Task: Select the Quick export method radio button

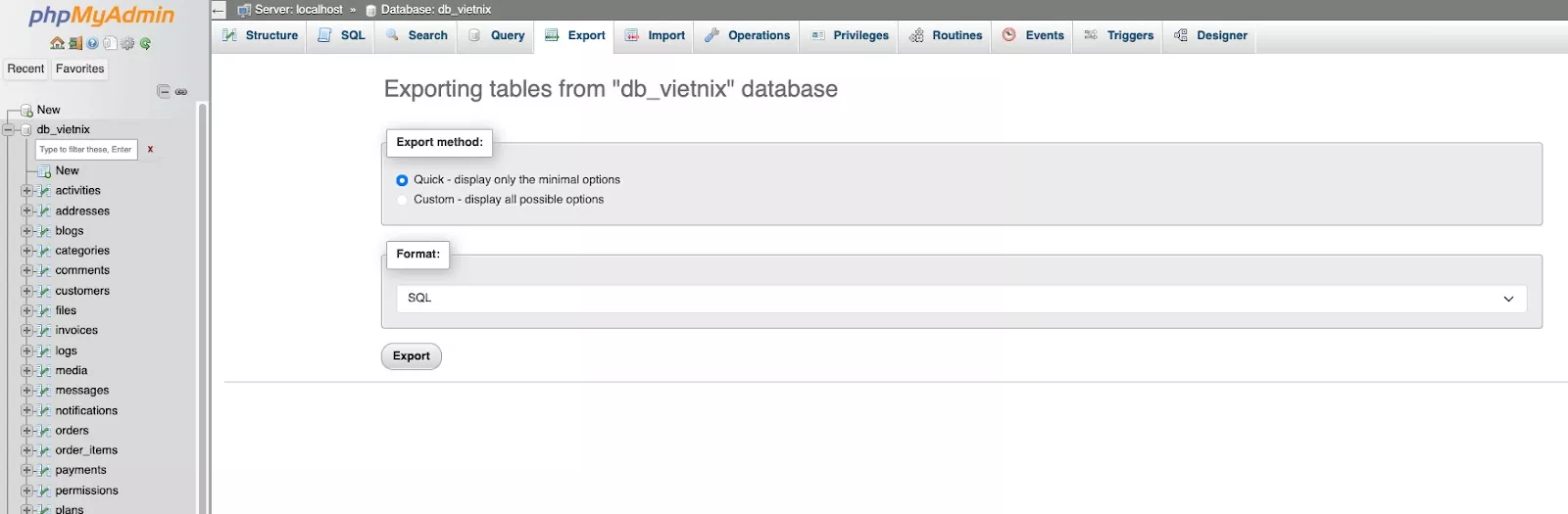Action: (x=402, y=180)
